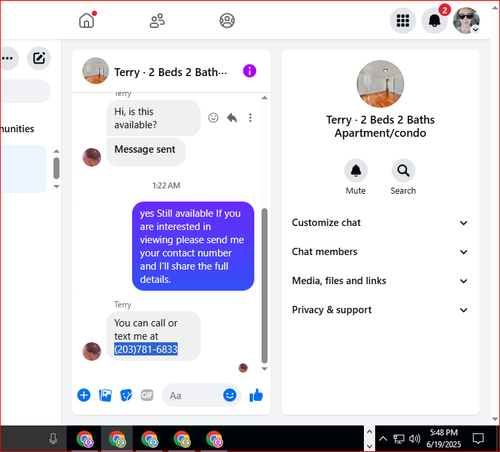Expand Media, files and links section
The height and width of the screenshot is (452, 500).
(x=380, y=281)
